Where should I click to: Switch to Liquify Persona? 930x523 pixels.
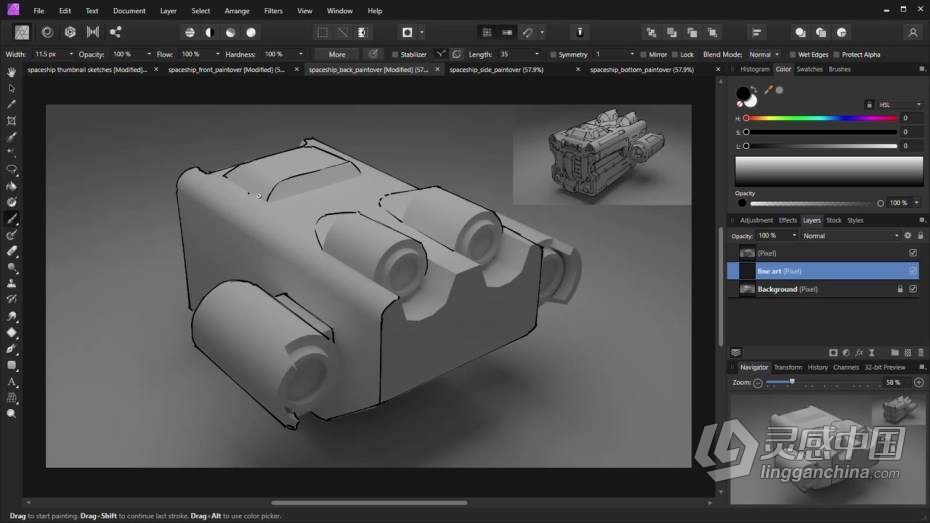point(47,32)
